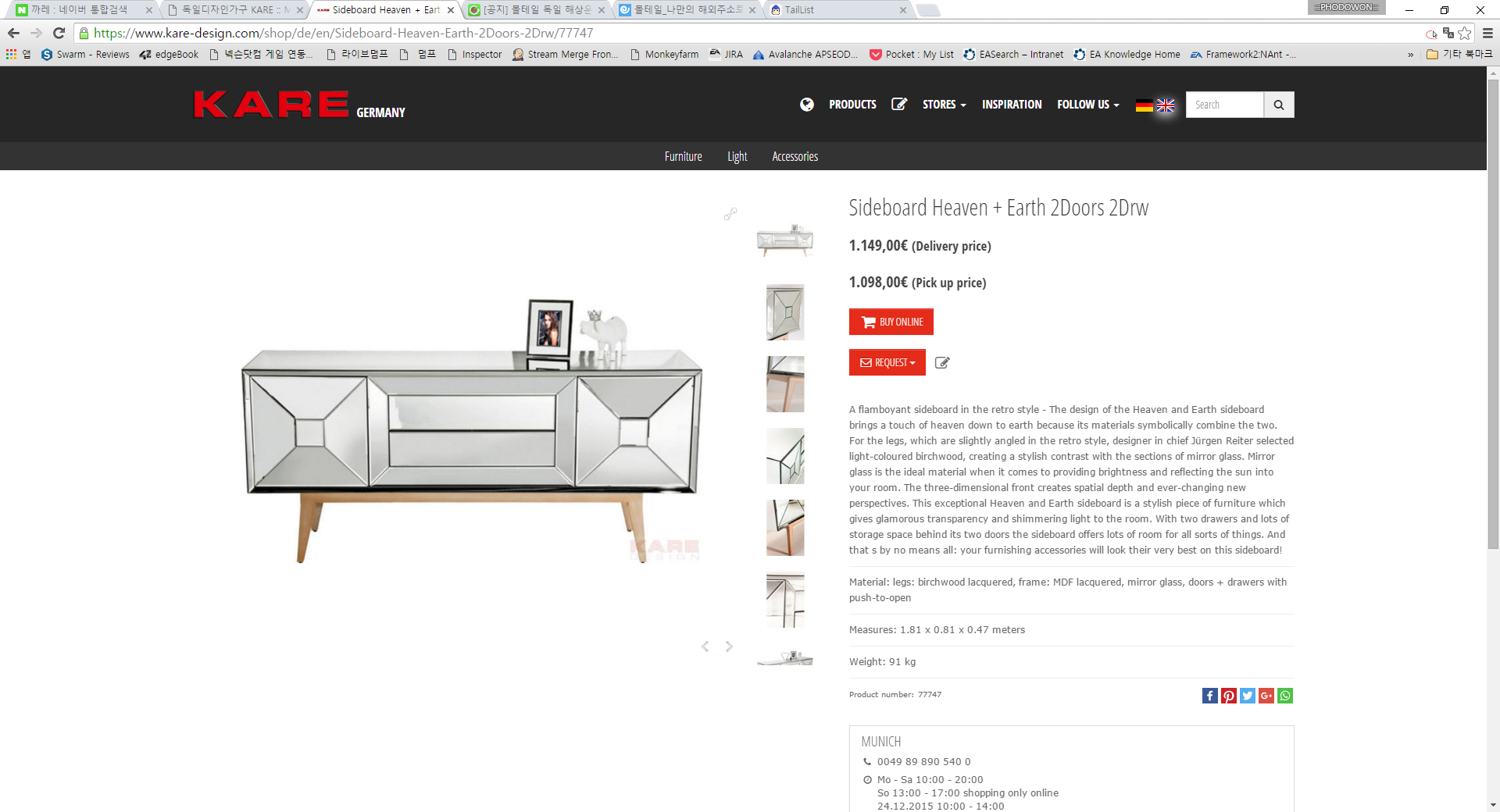Image resolution: width=1500 pixels, height=812 pixels.
Task: Share product via WhatsApp icon
Action: click(x=1285, y=696)
